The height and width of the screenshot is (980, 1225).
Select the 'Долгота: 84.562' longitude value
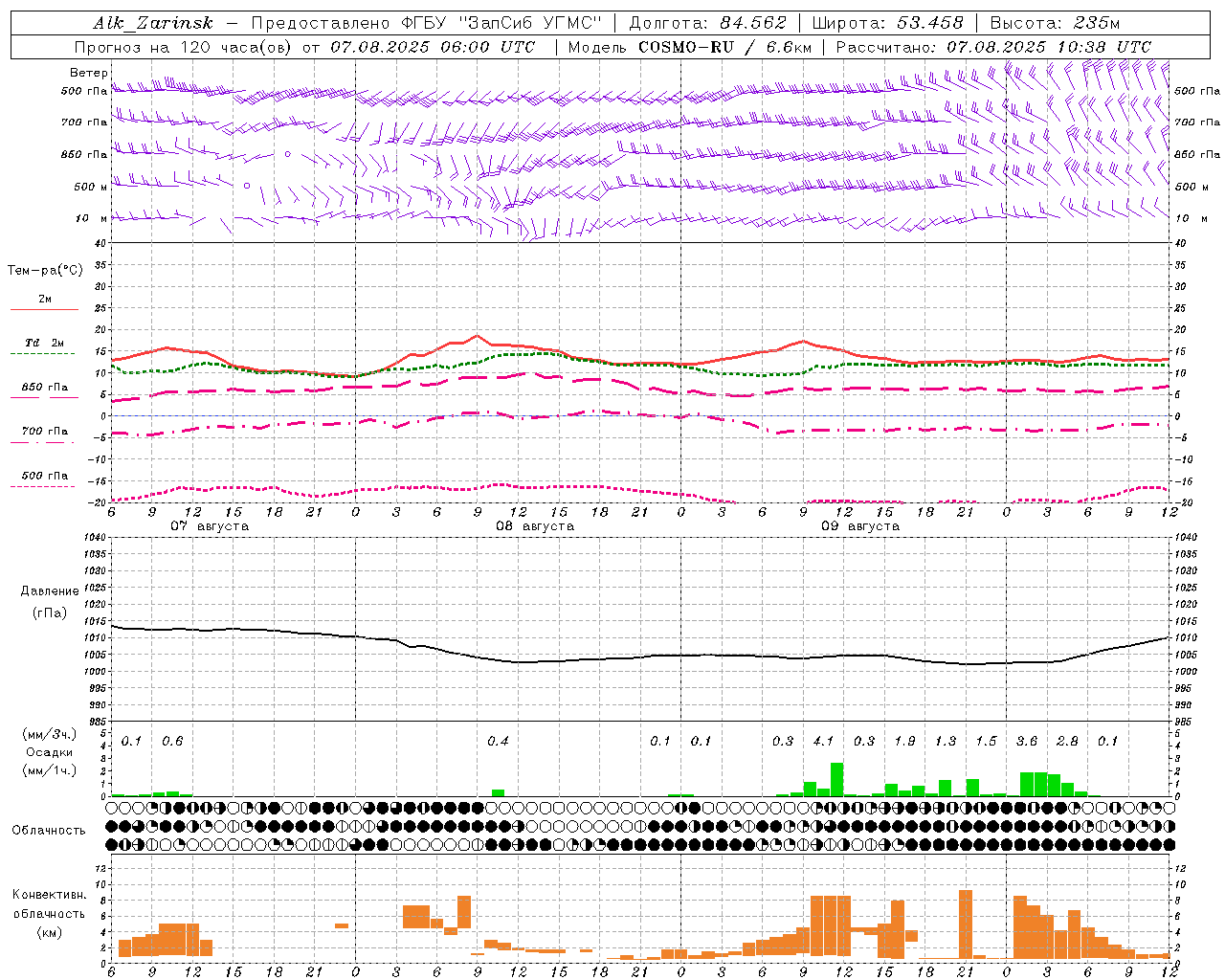click(x=707, y=23)
